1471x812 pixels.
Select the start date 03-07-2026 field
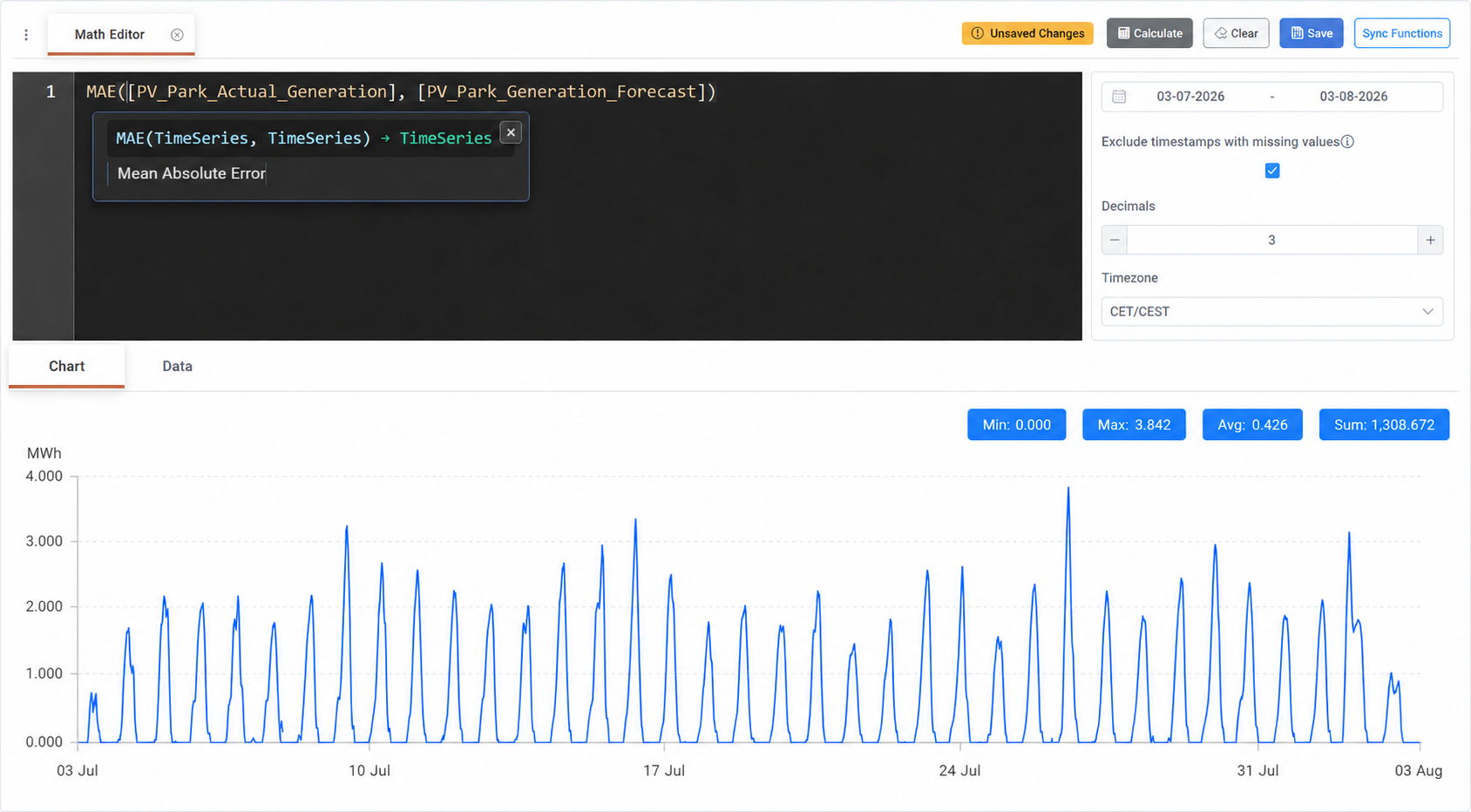click(1190, 97)
